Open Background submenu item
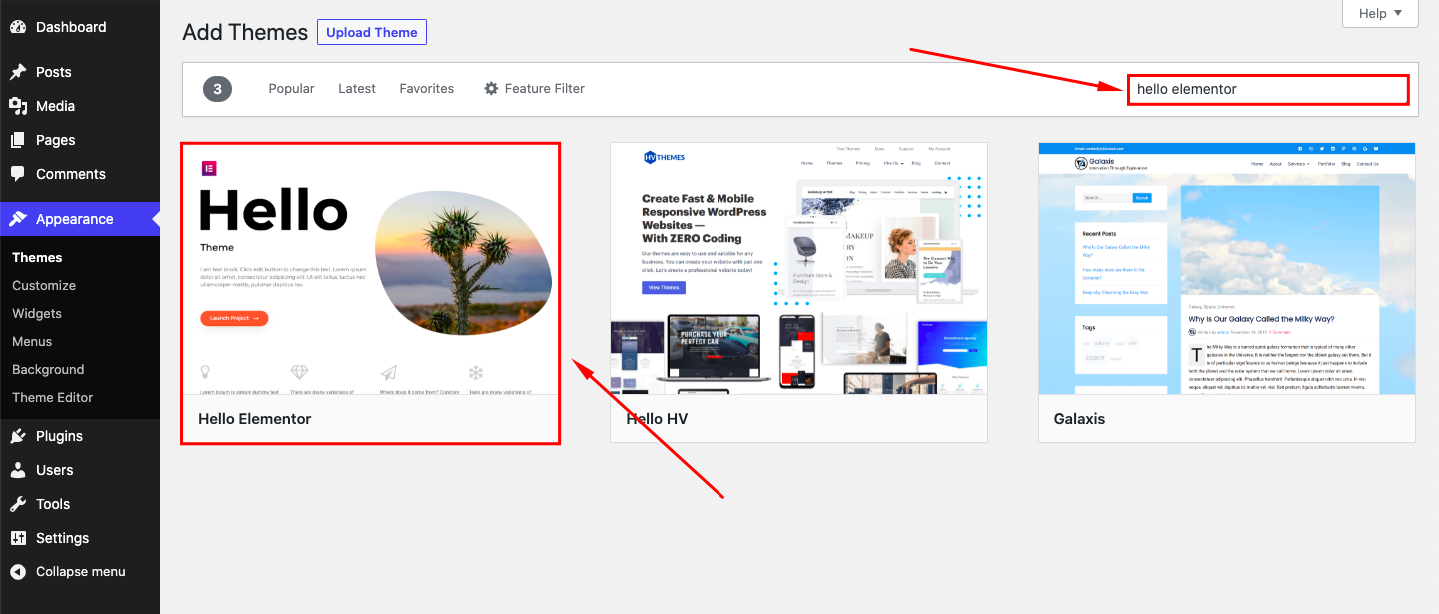Screen dimensions: 1439x614 pyautogui.click(x=48, y=369)
